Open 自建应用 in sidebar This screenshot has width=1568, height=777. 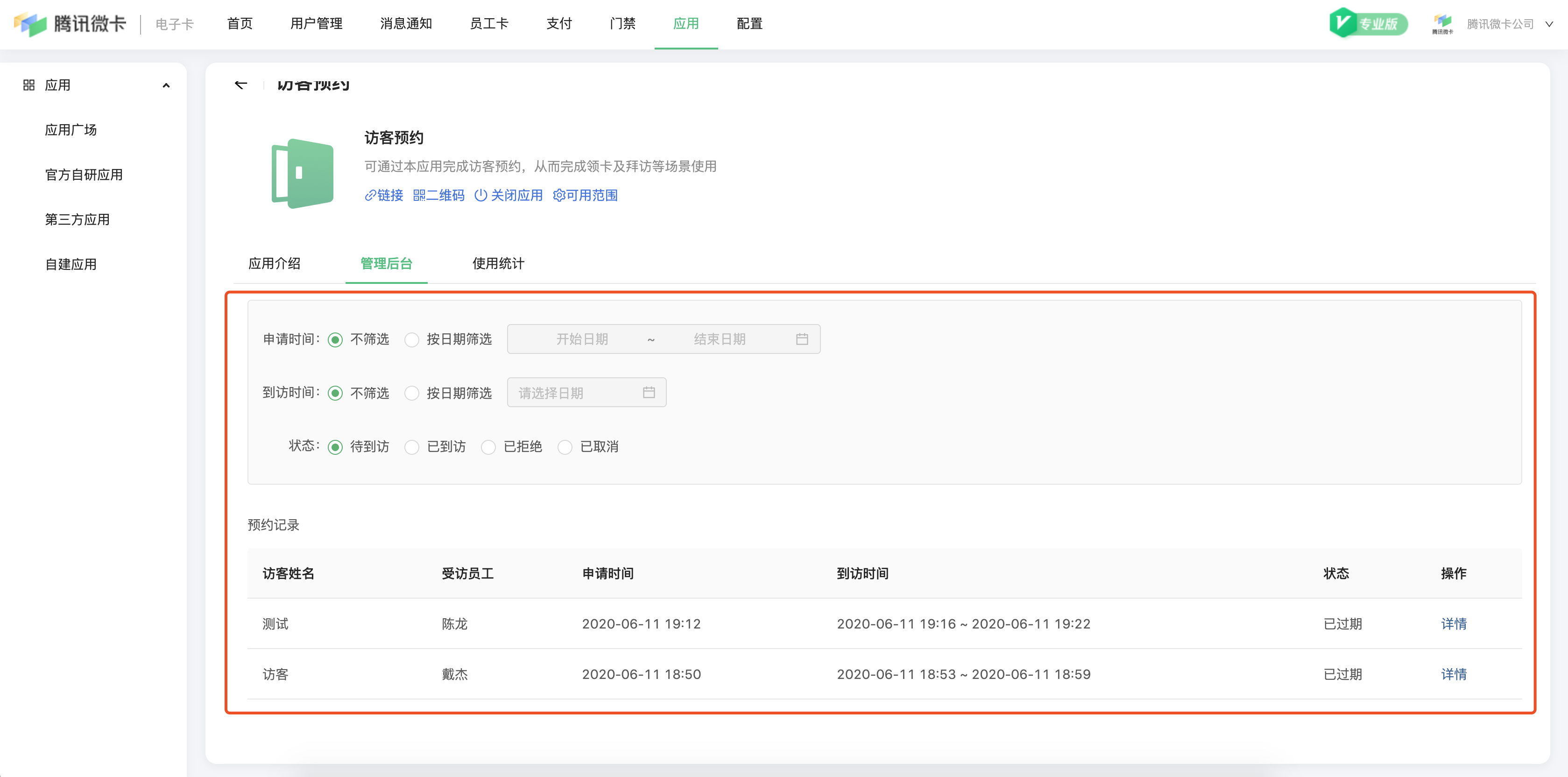click(71, 264)
